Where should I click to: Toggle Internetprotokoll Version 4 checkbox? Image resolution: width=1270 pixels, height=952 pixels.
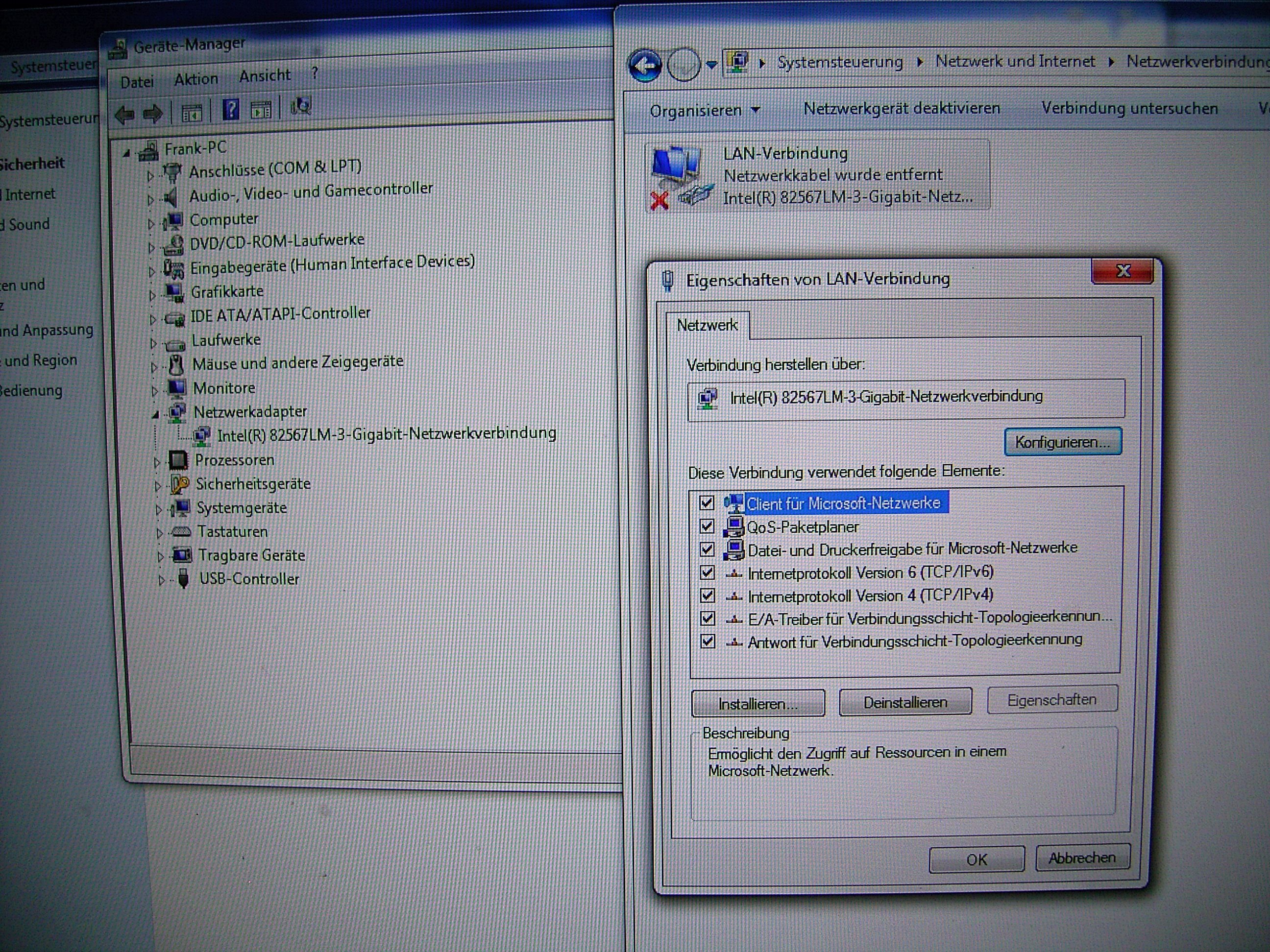pyautogui.click(x=708, y=595)
